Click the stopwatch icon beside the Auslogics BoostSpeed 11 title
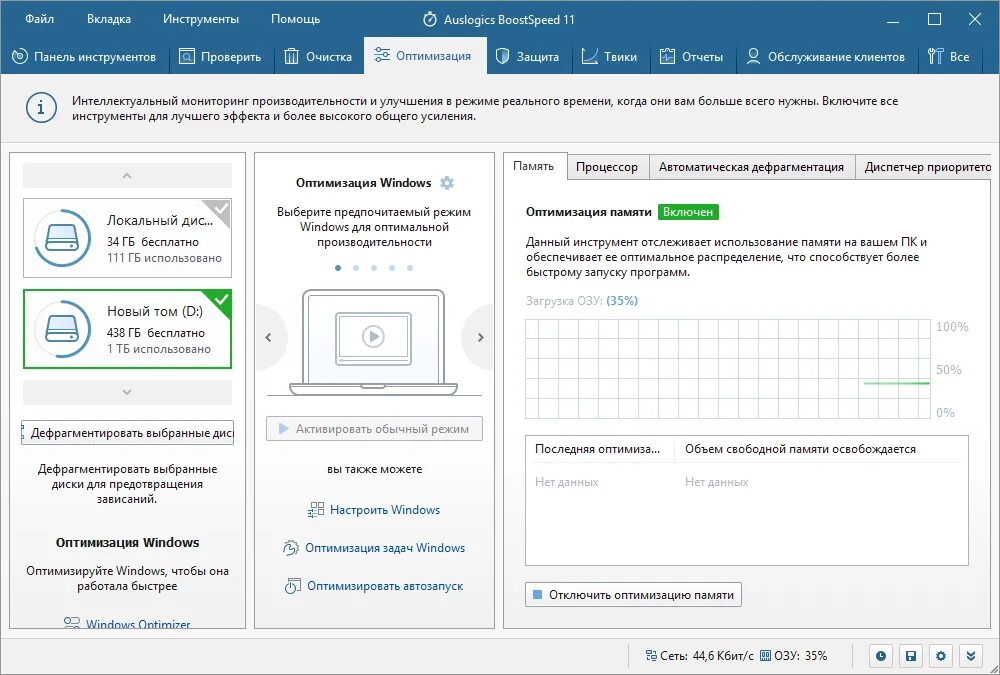1000x675 pixels. 430,20
